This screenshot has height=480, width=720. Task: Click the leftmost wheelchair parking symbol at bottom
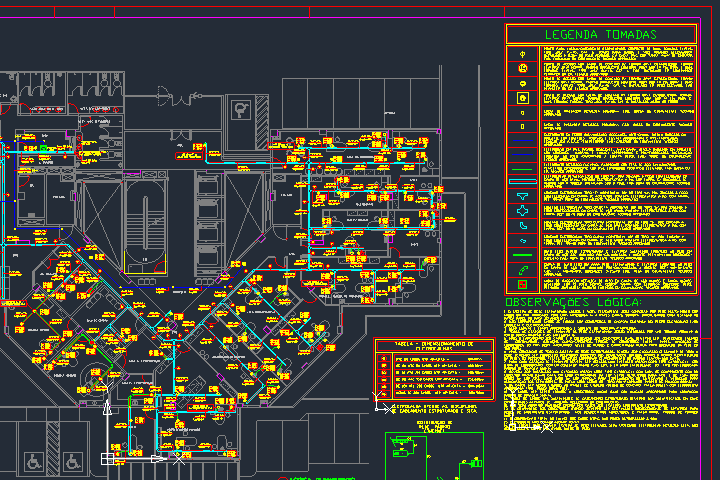click(x=32, y=462)
